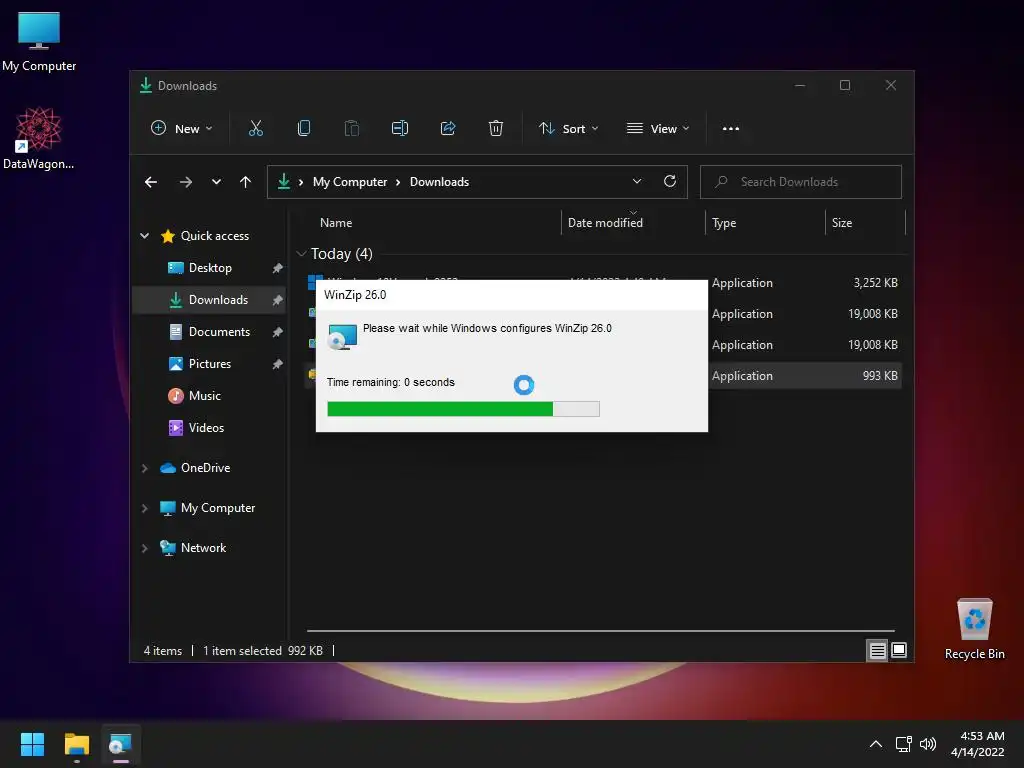Switch to details view icon in status bar

pos(877,650)
